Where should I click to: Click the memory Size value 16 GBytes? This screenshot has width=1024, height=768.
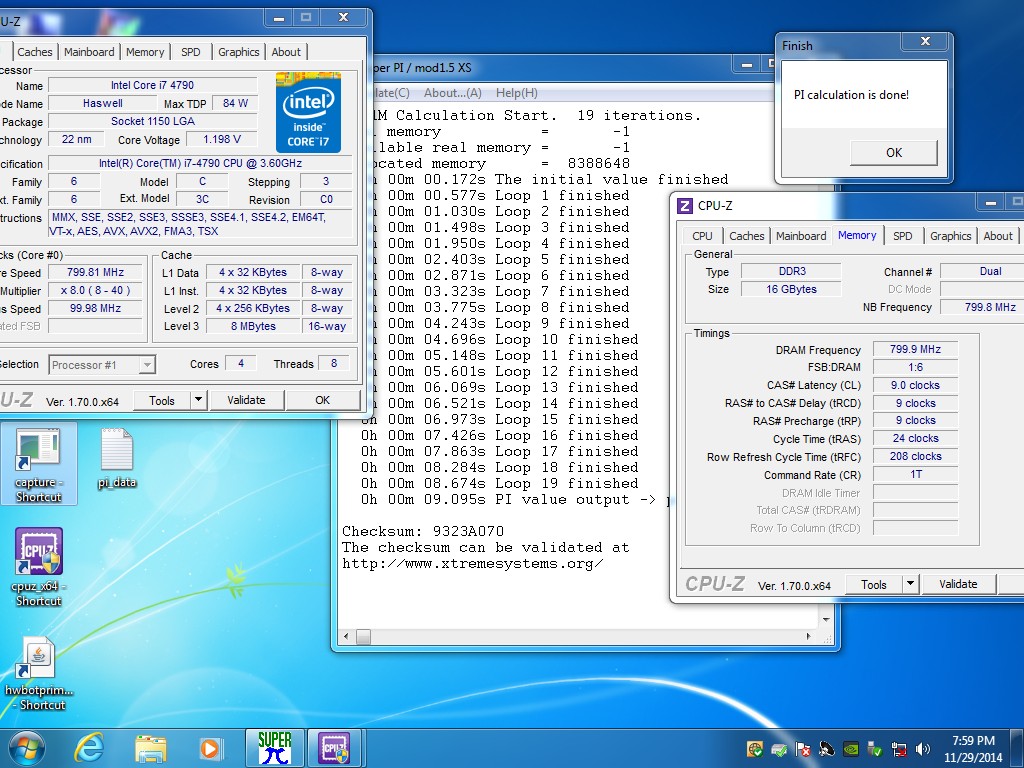(x=791, y=289)
